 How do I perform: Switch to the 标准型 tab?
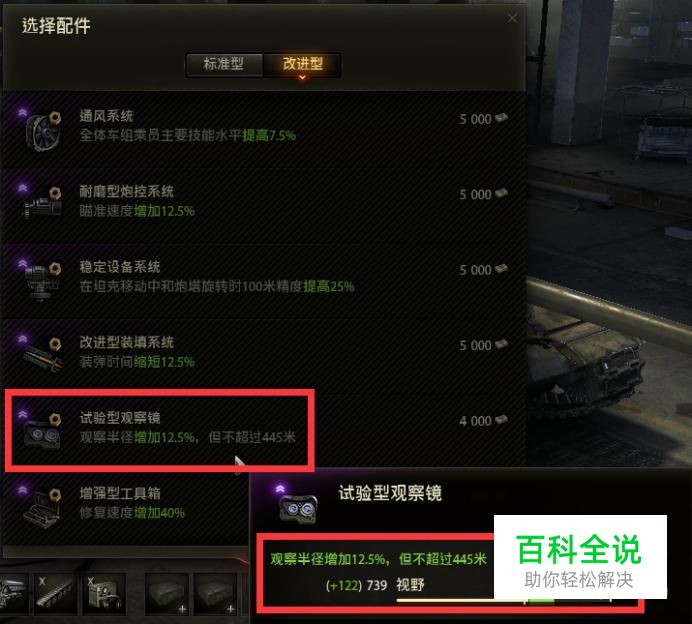224,64
